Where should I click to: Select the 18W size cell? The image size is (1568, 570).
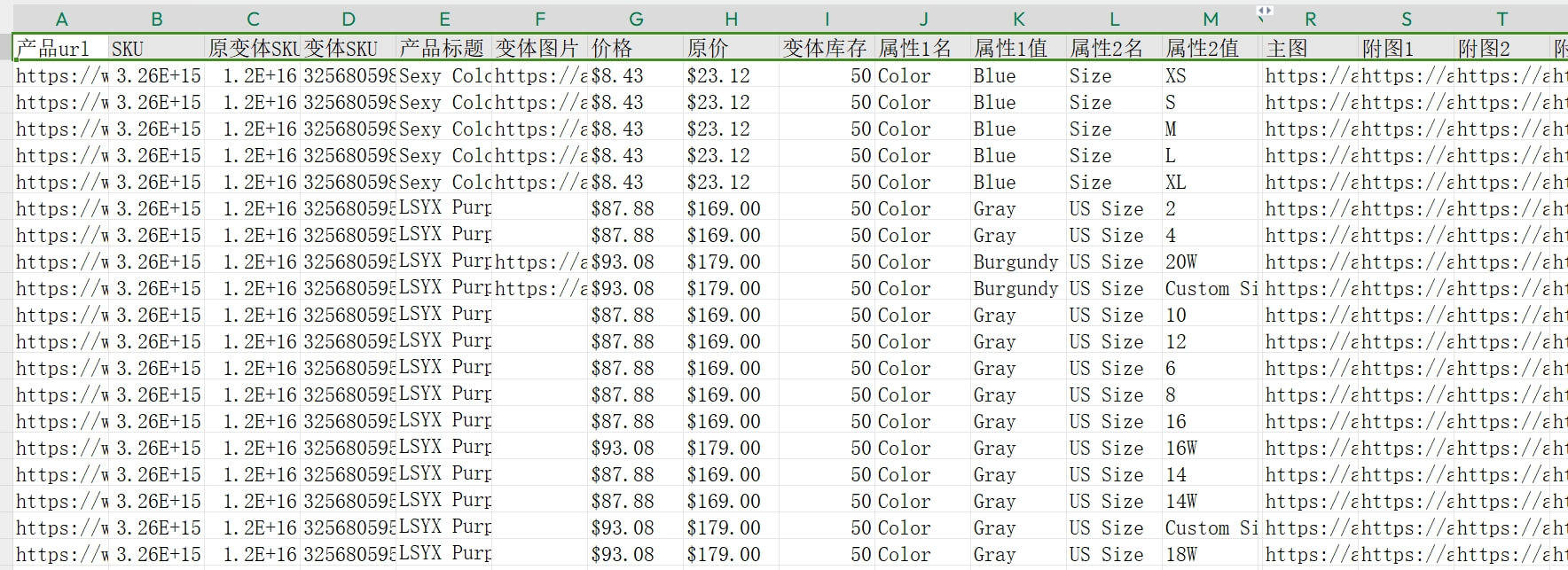point(1211,554)
